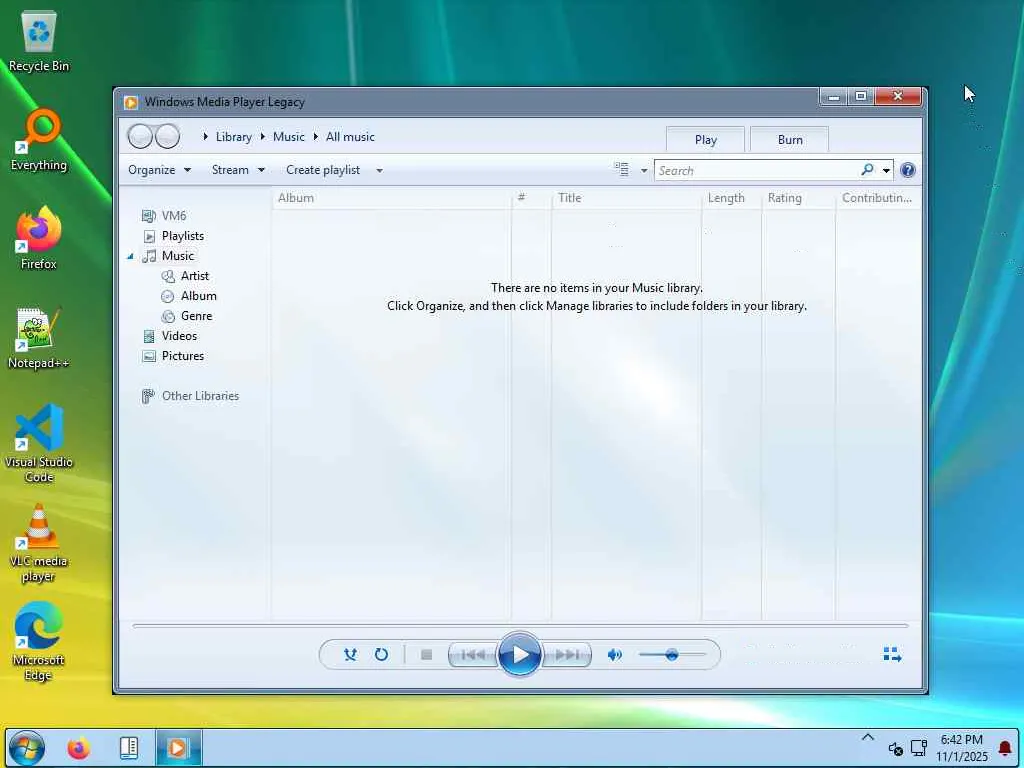The width and height of the screenshot is (1024, 768).
Task: Click the seek bar above the playback controls
Action: pos(520,626)
